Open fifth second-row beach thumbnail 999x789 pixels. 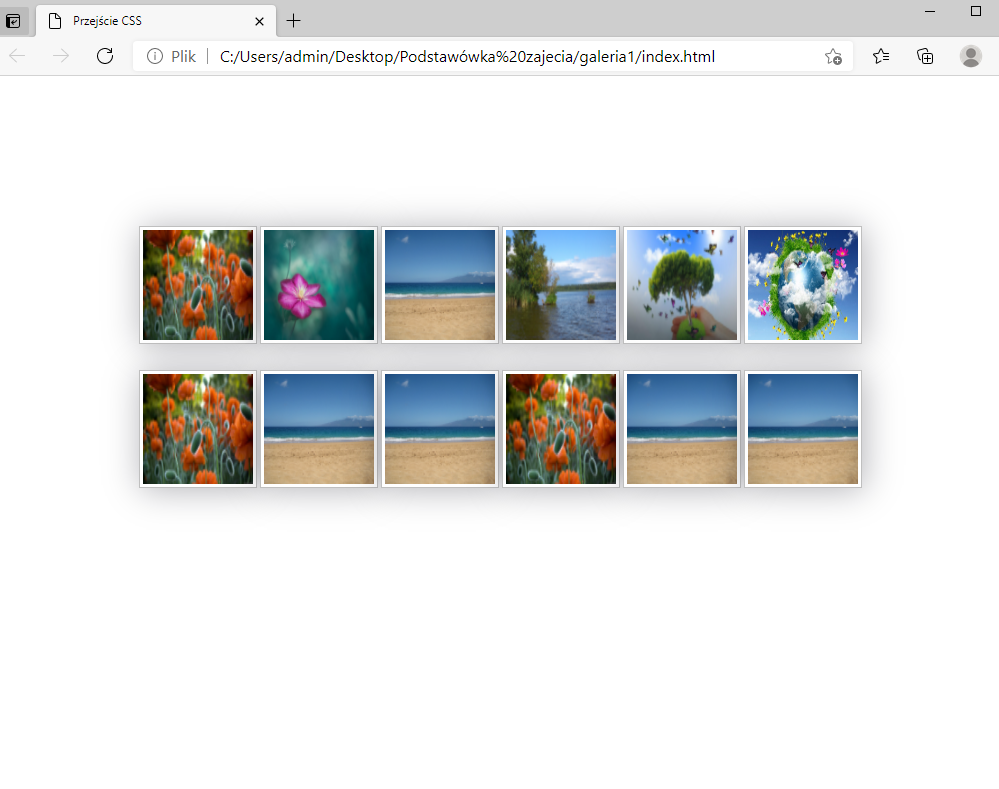click(682, 429)
